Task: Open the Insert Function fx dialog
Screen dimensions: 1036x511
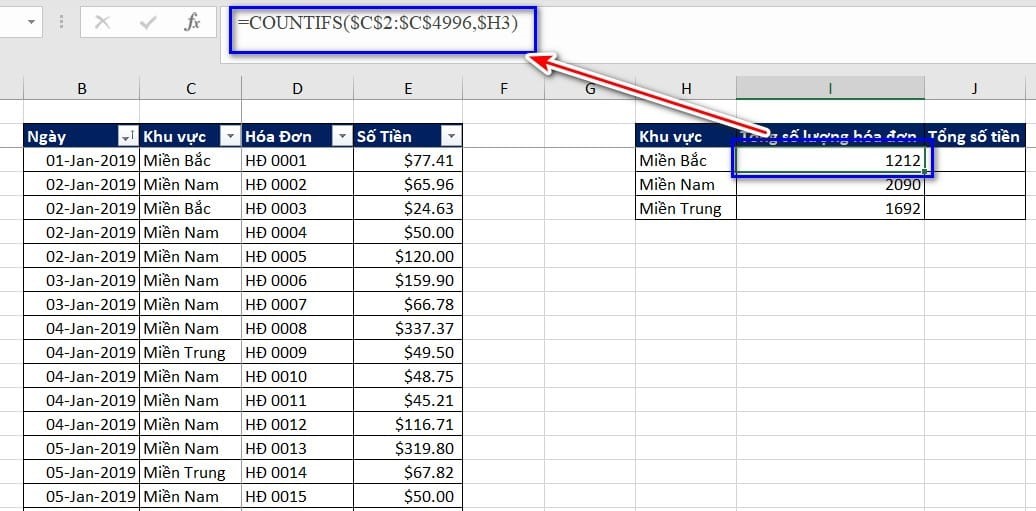Action: (x=192, y=22)
